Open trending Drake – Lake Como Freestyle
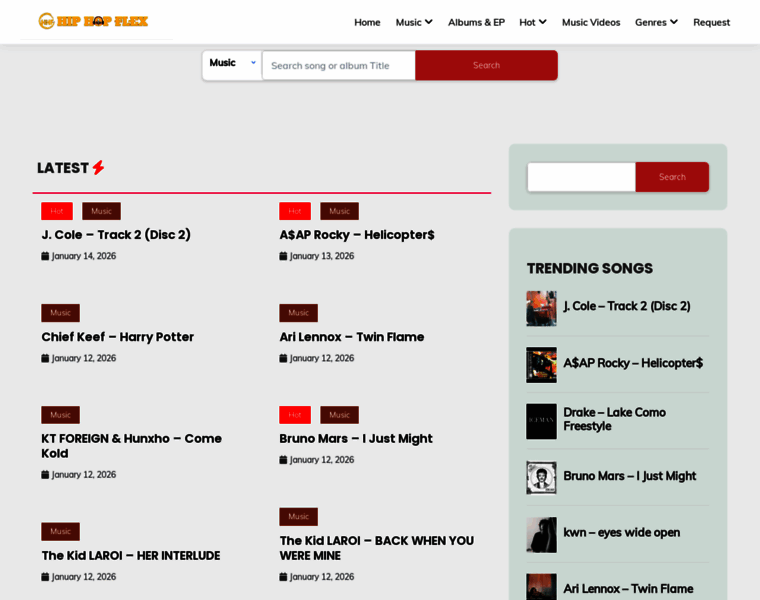Viewport: 760px width, 600px height. [x=615, y=419]
